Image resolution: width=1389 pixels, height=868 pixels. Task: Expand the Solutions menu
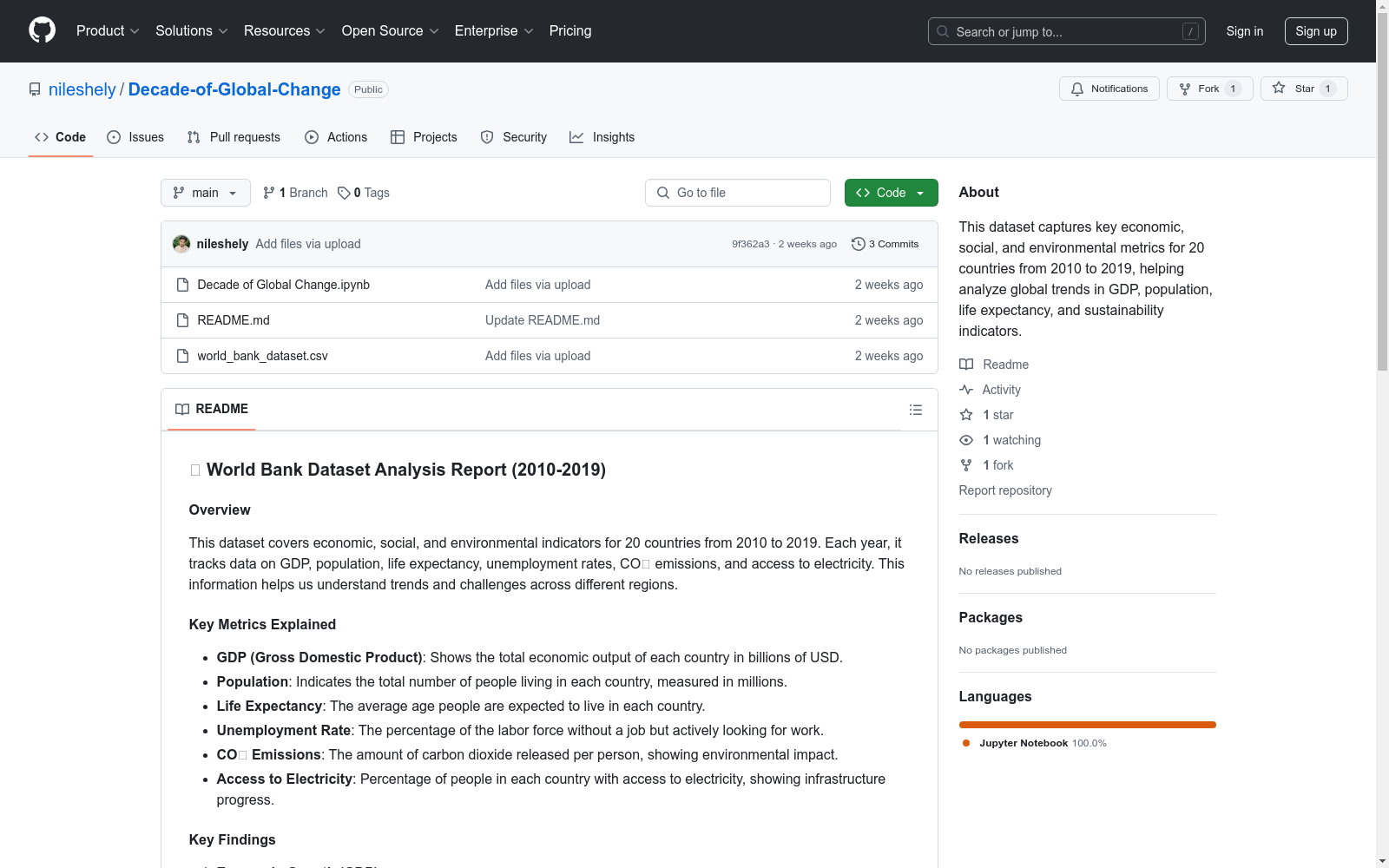[192, 31]
